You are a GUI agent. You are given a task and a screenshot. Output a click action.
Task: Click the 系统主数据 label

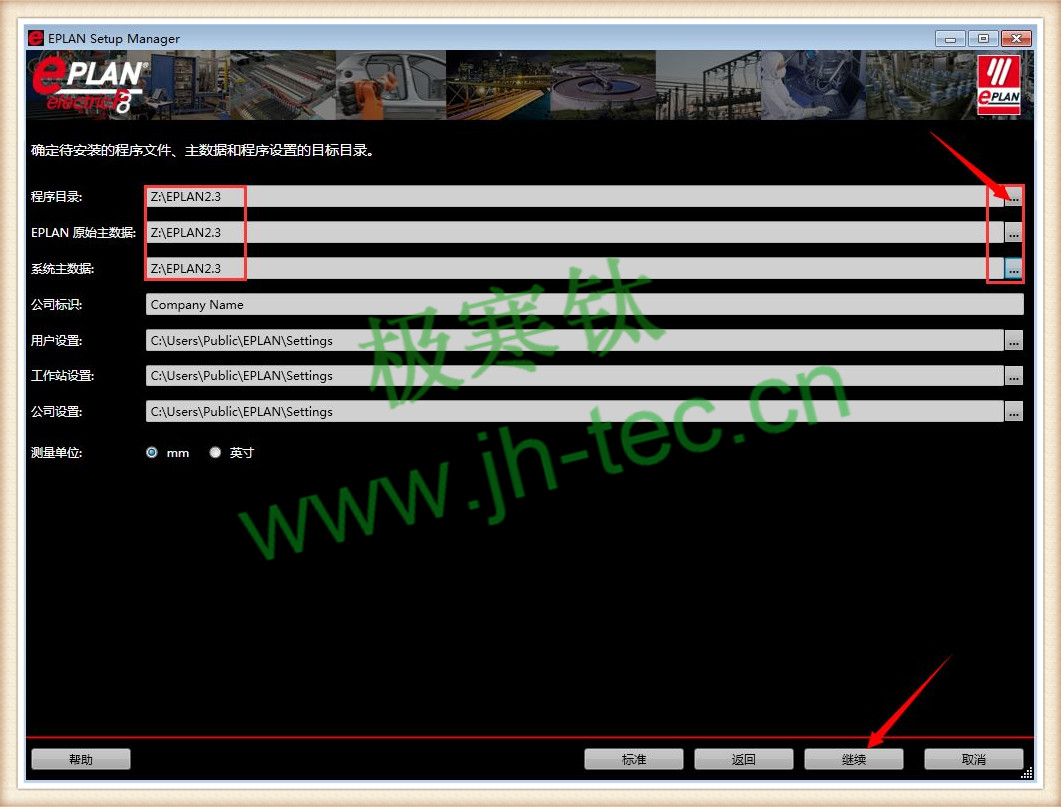click(62, 269)
